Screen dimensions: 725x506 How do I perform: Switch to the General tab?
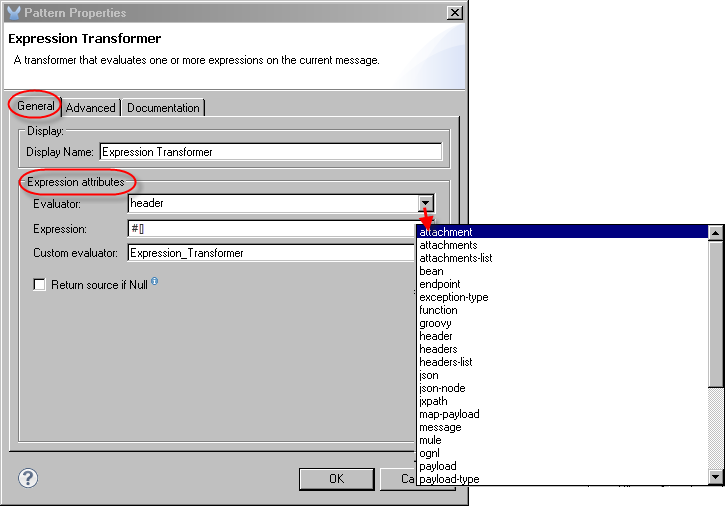36,107
